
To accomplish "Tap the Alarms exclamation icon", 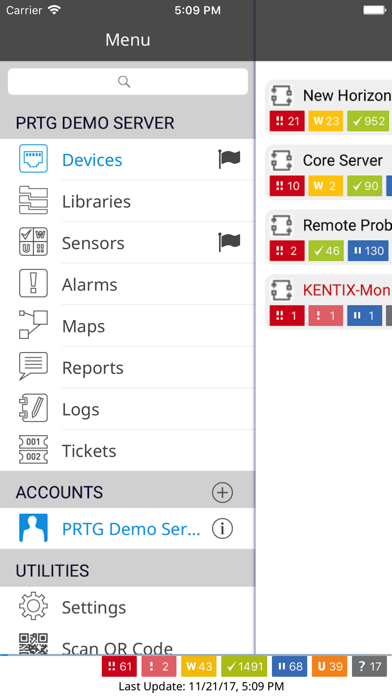I will click(33, 283).
